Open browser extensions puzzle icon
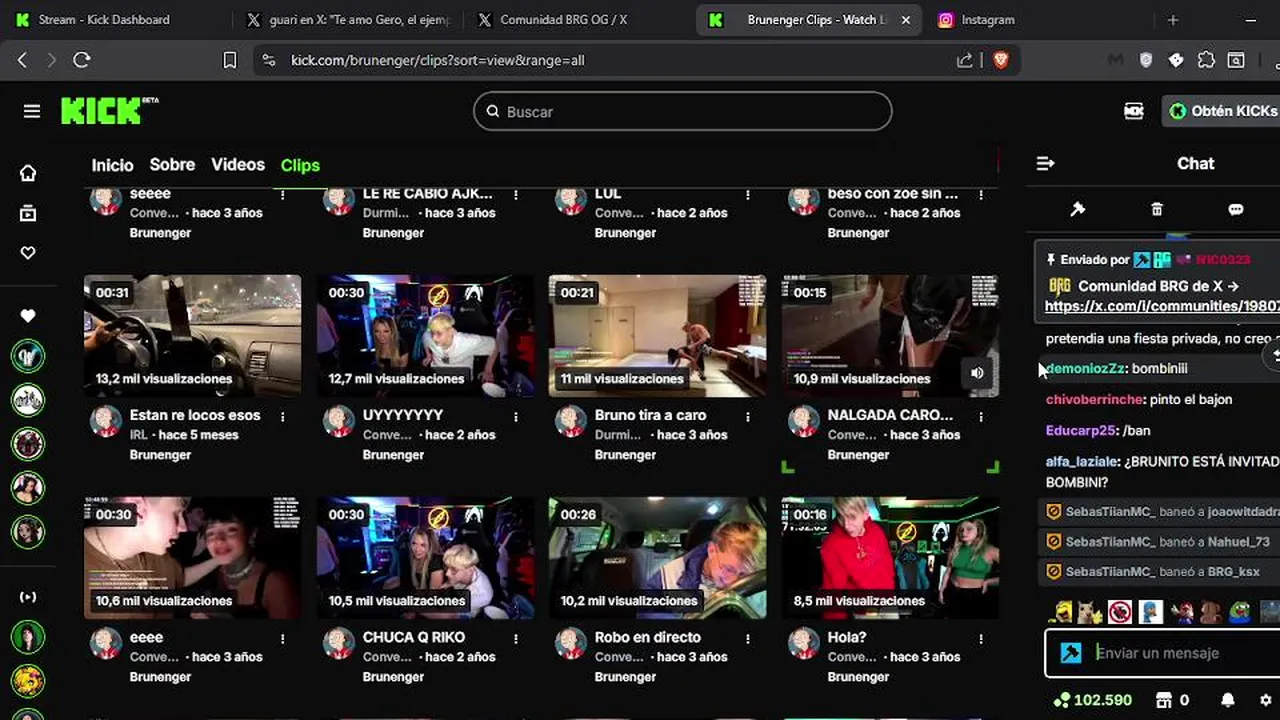The height and width of the screenshot is (720, 1280). [x=1206, y=60]
